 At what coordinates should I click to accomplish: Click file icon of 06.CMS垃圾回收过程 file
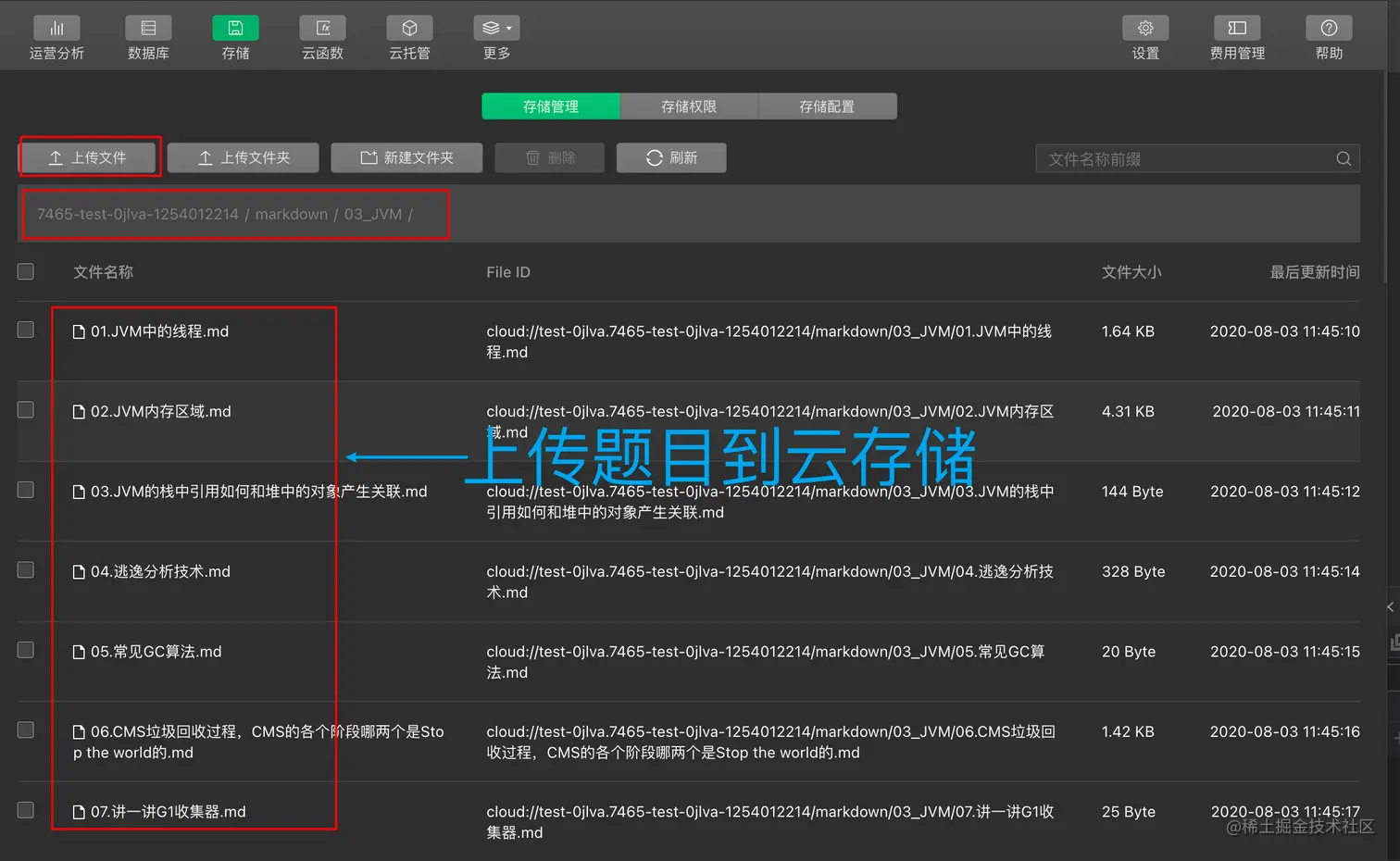(x=80, y=732)
